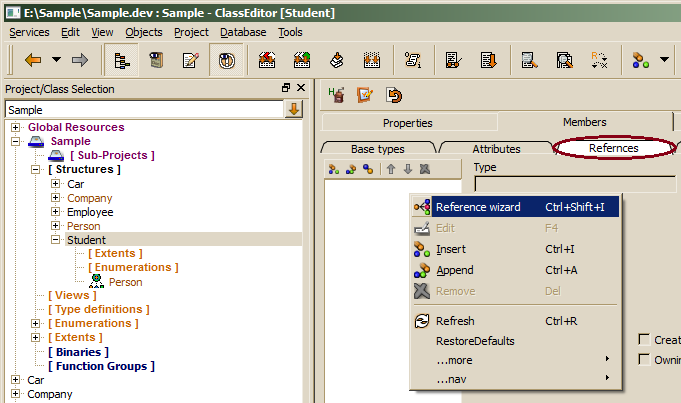Click the remove X icon in references toolbar
This screenshot has width=681, height=403.
click(x=425, y=169)
